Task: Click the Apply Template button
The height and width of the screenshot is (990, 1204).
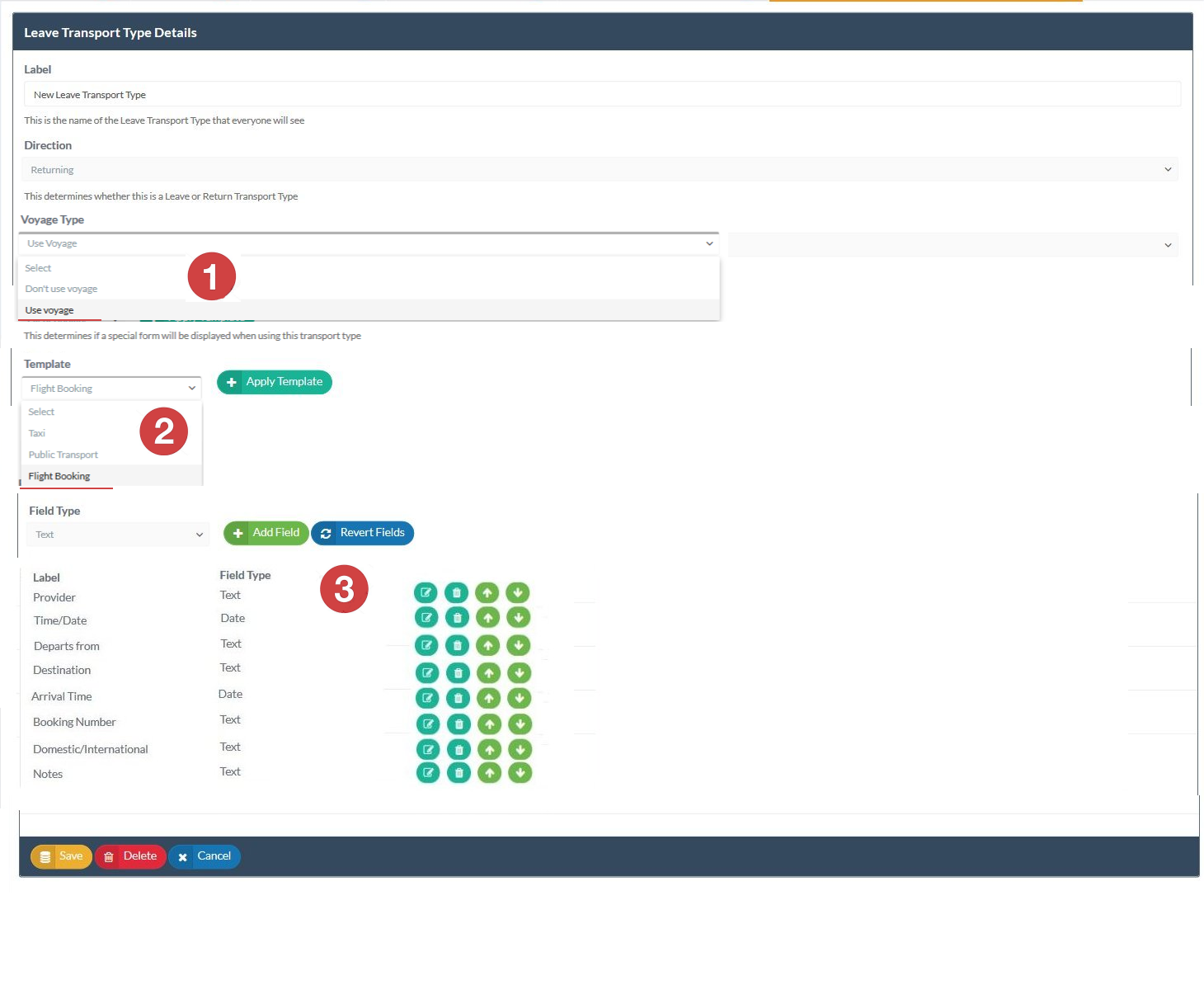Action: [x=275, y=382]
